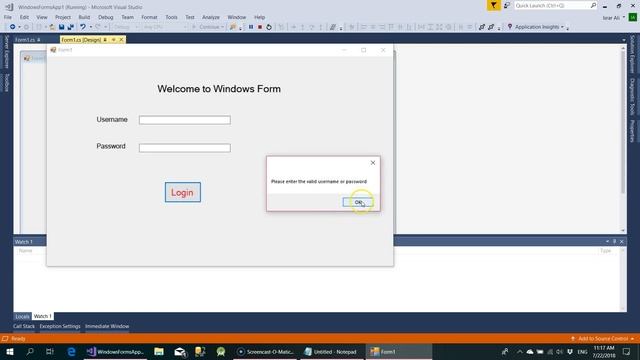Open the Properties side tab
Viewport: 640px width, 360px height.
[x=632, y=131]
